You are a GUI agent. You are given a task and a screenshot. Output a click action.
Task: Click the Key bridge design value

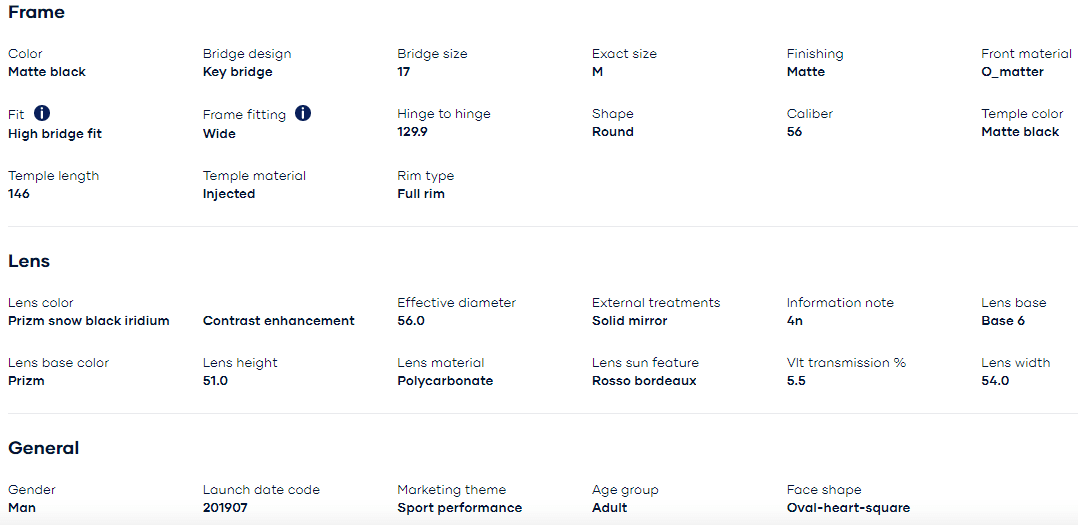tap(237, 72)
